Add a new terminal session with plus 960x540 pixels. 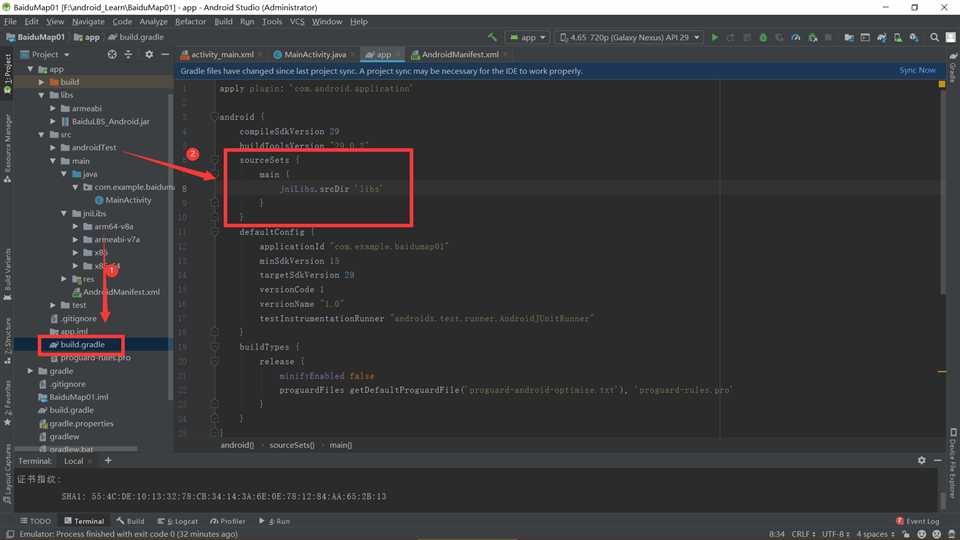click(x=108, y=460)
